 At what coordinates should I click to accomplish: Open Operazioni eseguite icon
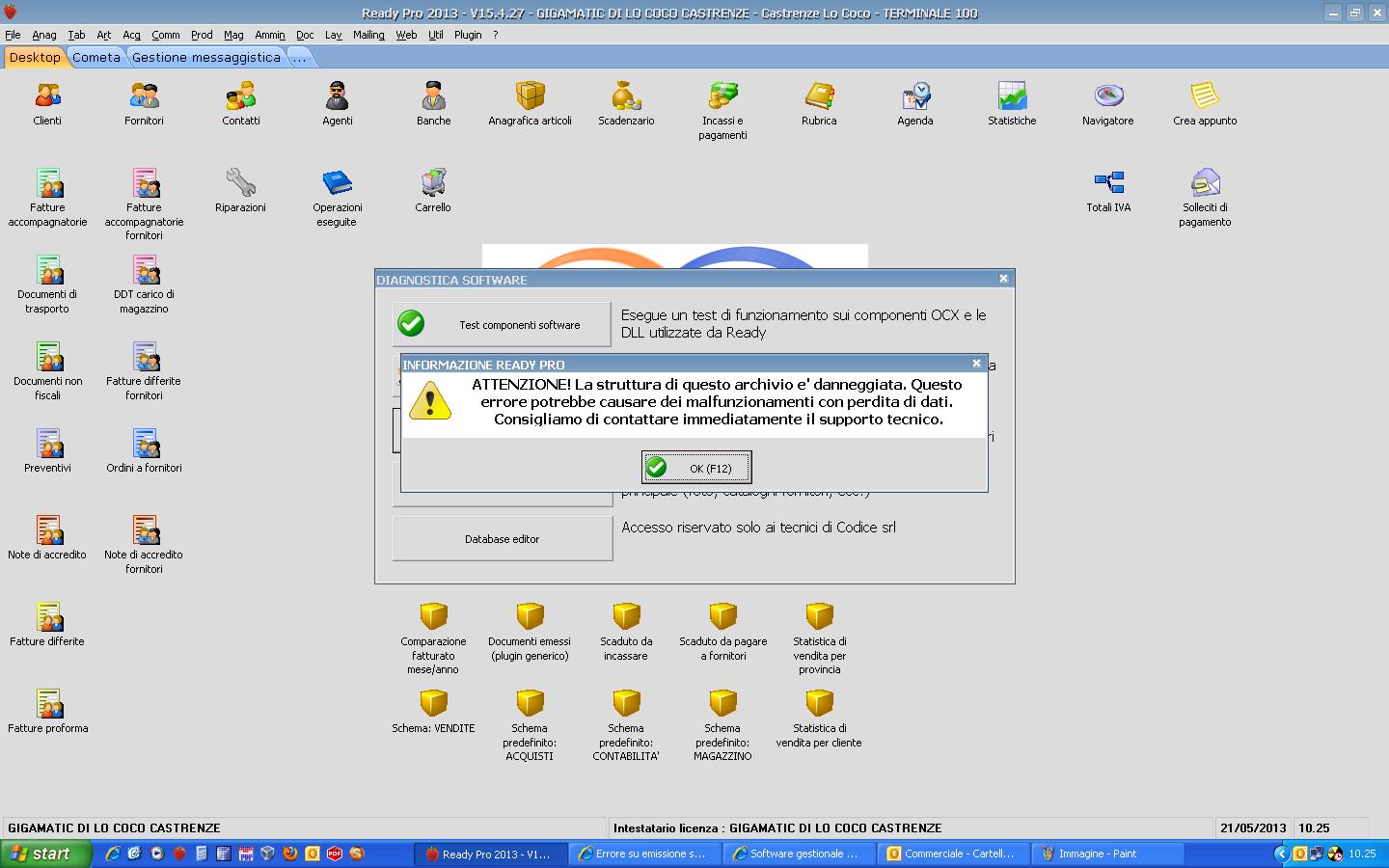[337, 183]
